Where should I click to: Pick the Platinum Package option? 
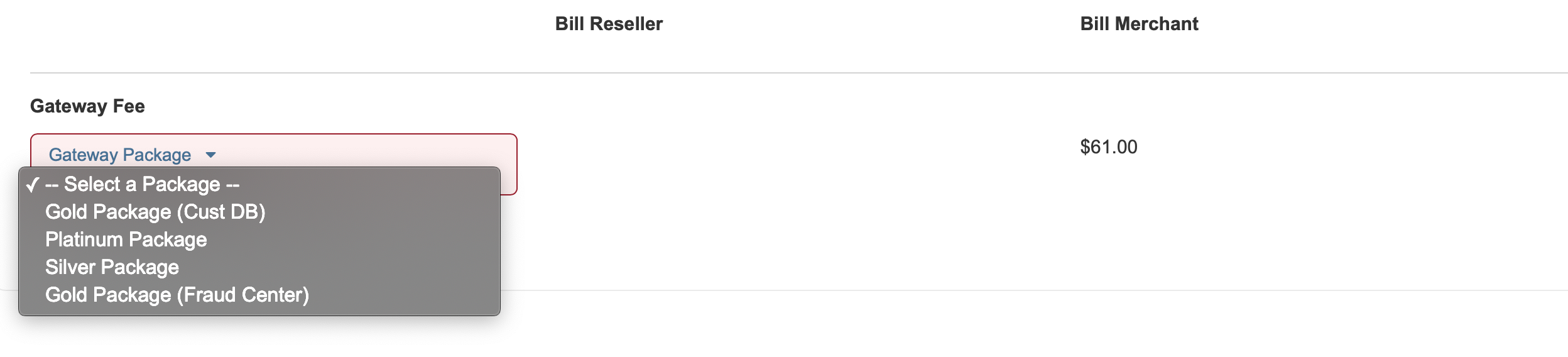(x=126, y=240)
